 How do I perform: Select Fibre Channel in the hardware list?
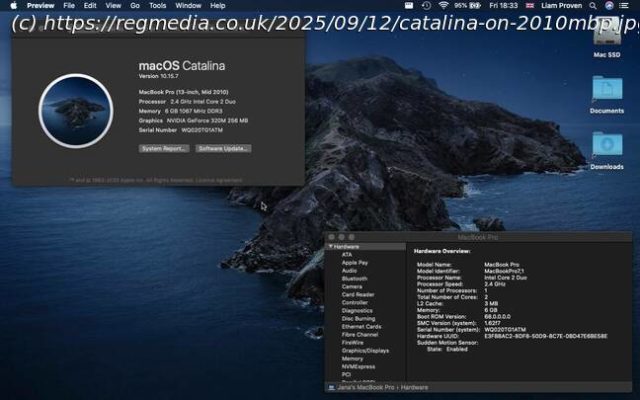coord(360,335)
